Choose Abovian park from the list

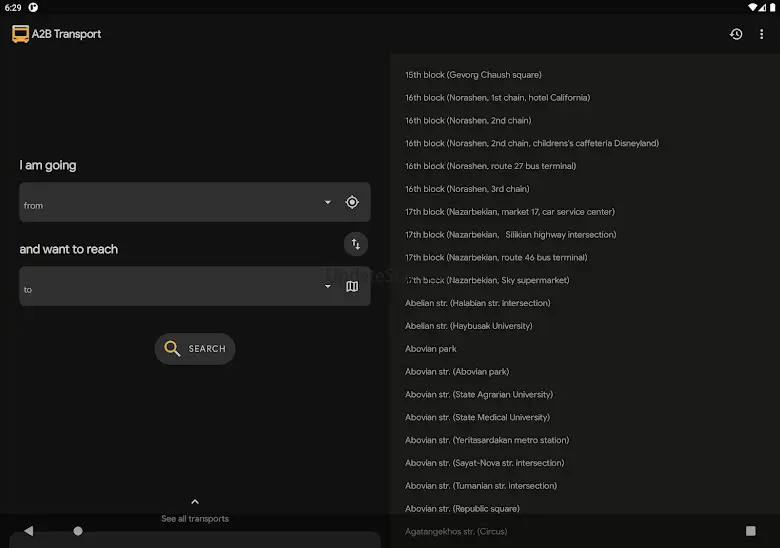coord(431,349)
